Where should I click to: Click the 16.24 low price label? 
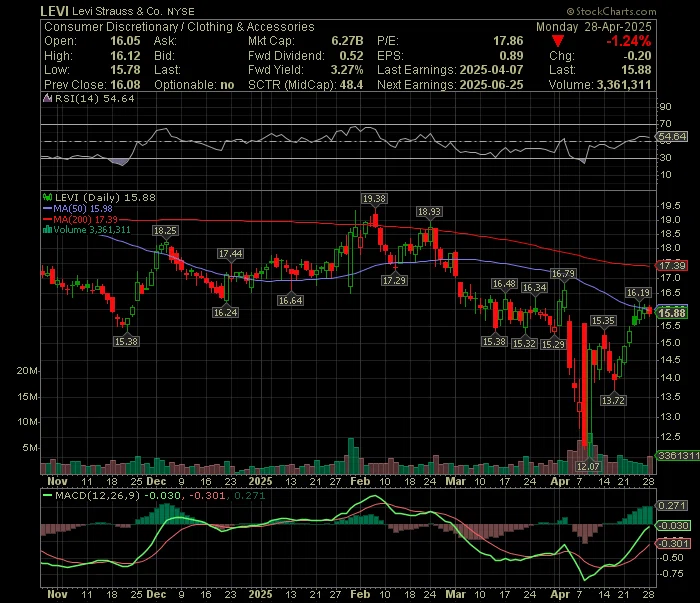point(225,312)
